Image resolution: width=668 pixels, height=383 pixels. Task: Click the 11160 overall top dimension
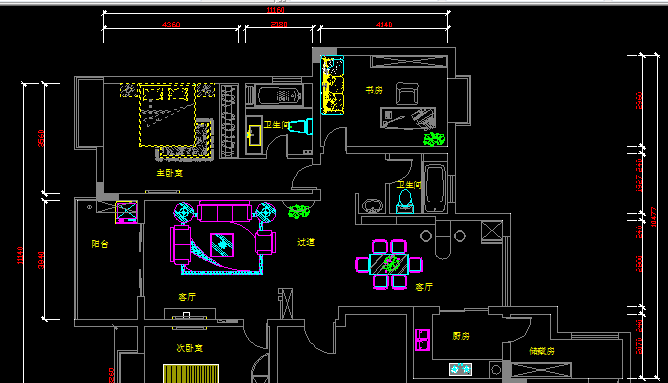[276, 10]
